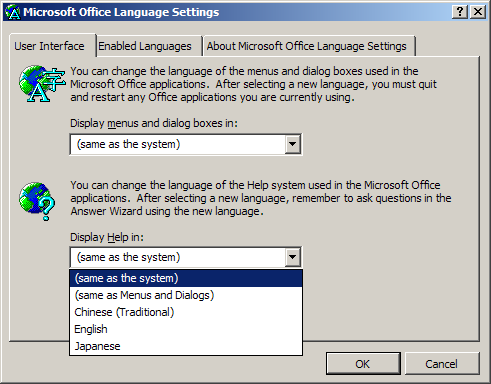Expand the menus and dialog boxes language dropdown arrow
Screen dimensions: 491x384
coord(293,144)
